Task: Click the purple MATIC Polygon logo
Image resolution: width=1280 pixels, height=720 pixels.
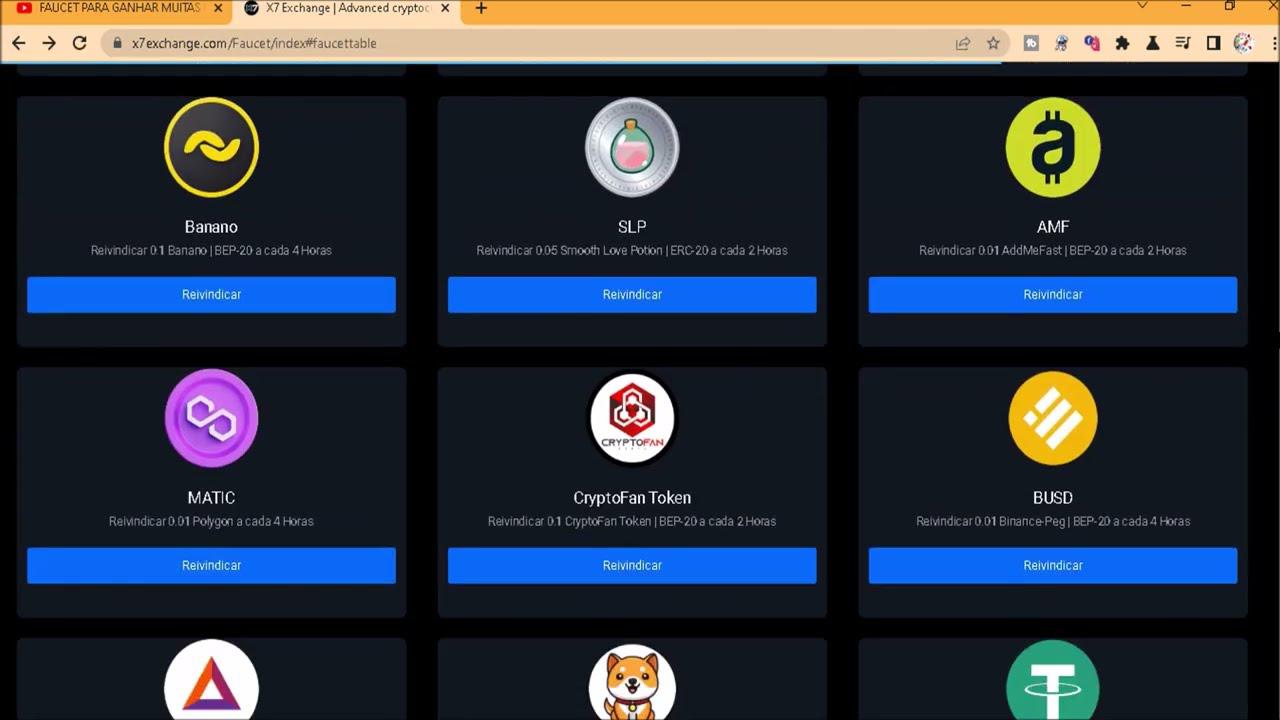Action: (211, 418)
